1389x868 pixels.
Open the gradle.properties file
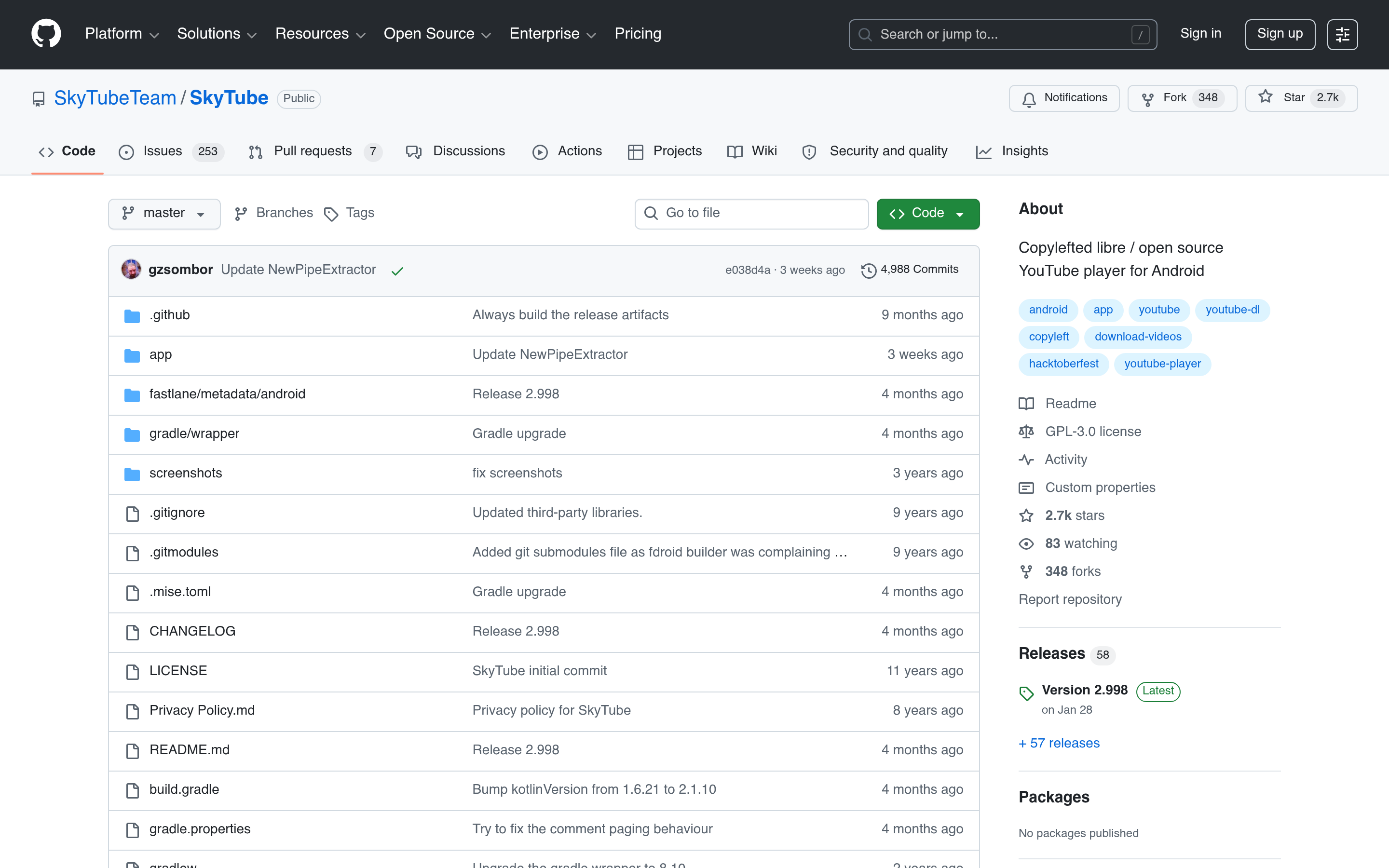(x=200, y=829)
